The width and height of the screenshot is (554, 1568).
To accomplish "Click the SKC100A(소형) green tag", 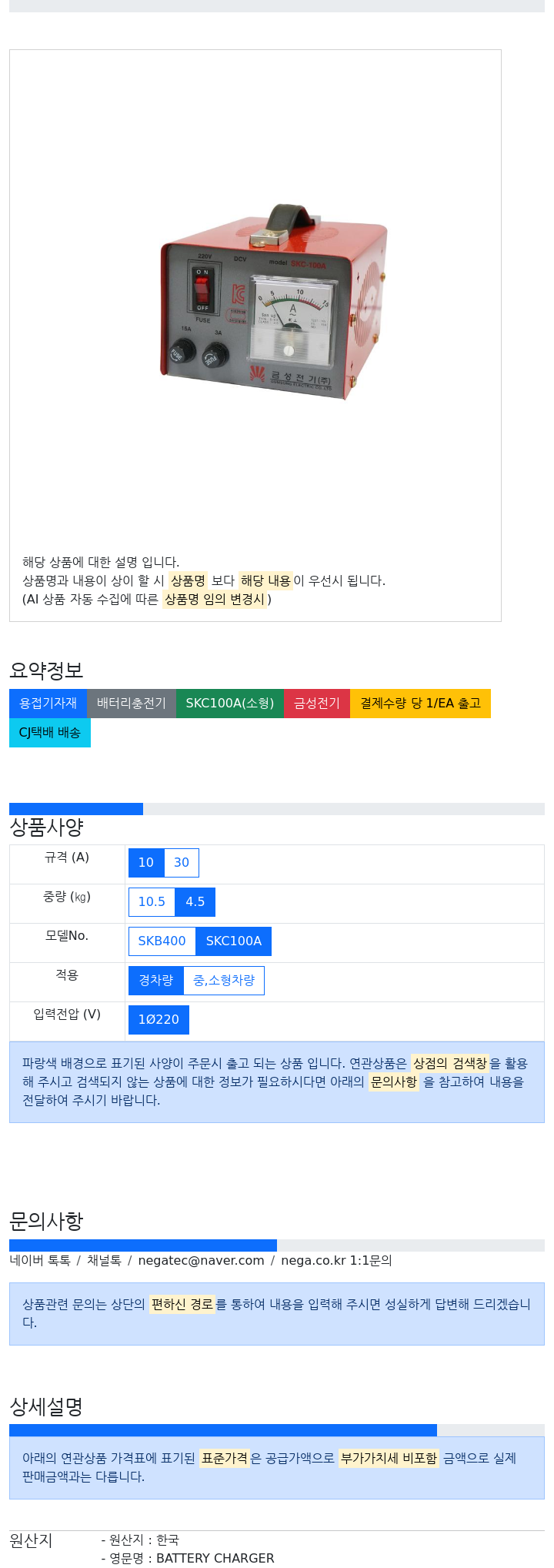I will [x=230, y=704].
